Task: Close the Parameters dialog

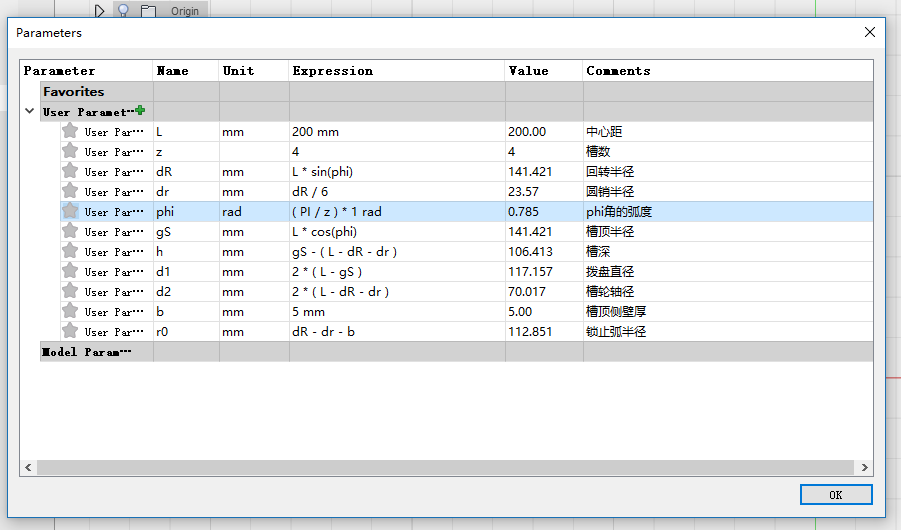Action: 870,32
